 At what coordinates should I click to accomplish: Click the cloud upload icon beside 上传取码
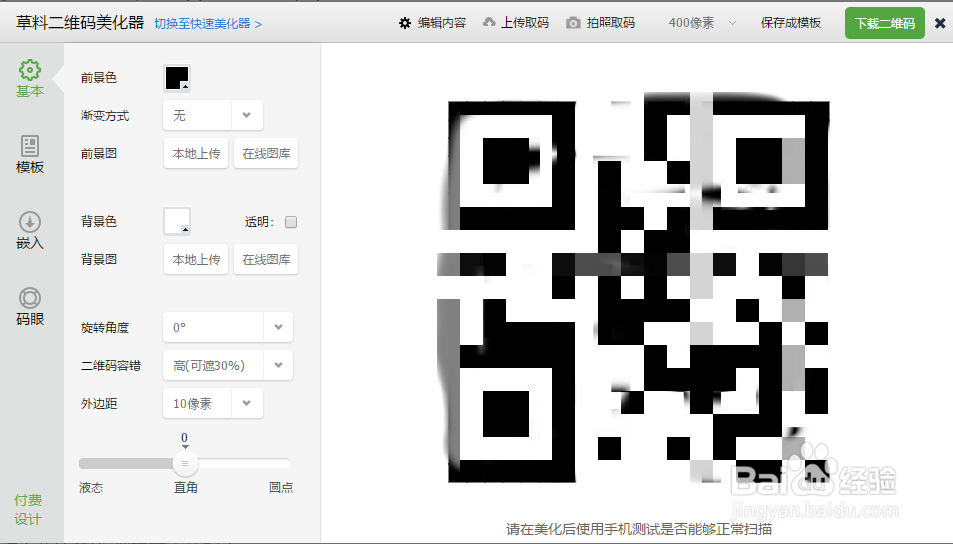click(489, 22)
